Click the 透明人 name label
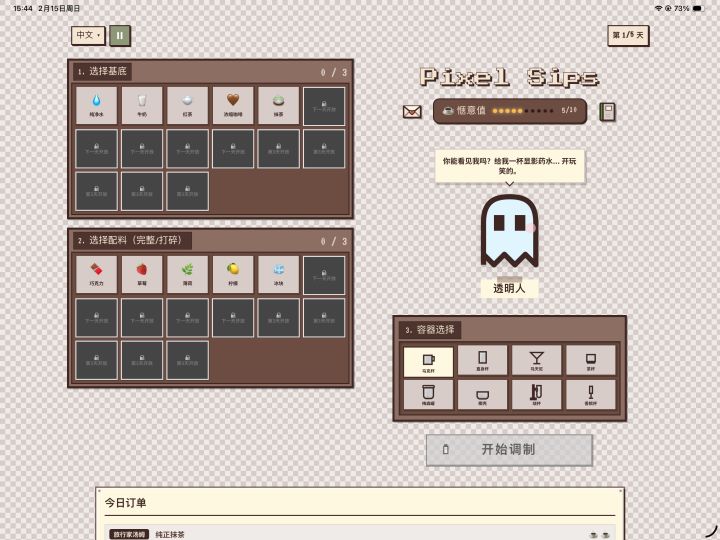The image size is (720, 540). point(509,288)
